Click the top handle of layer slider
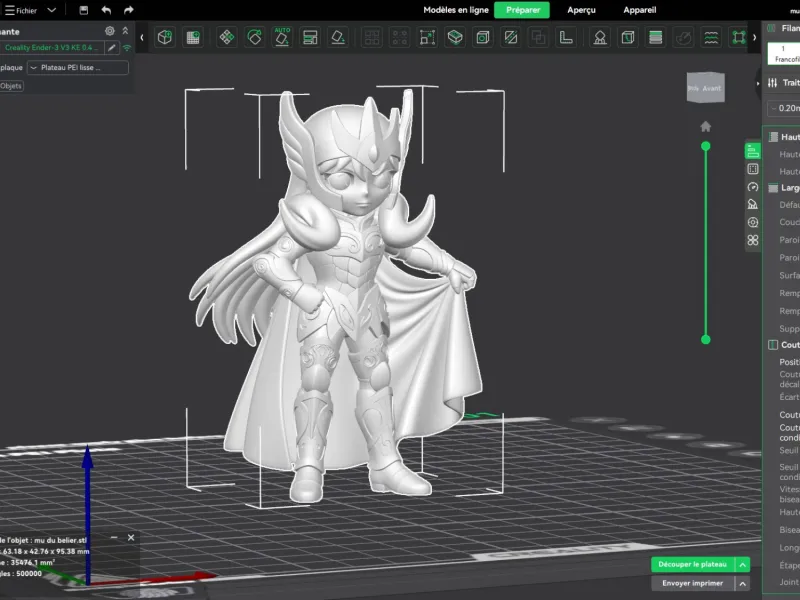Viewport: 800px width, 600px height. coord(706,146)
